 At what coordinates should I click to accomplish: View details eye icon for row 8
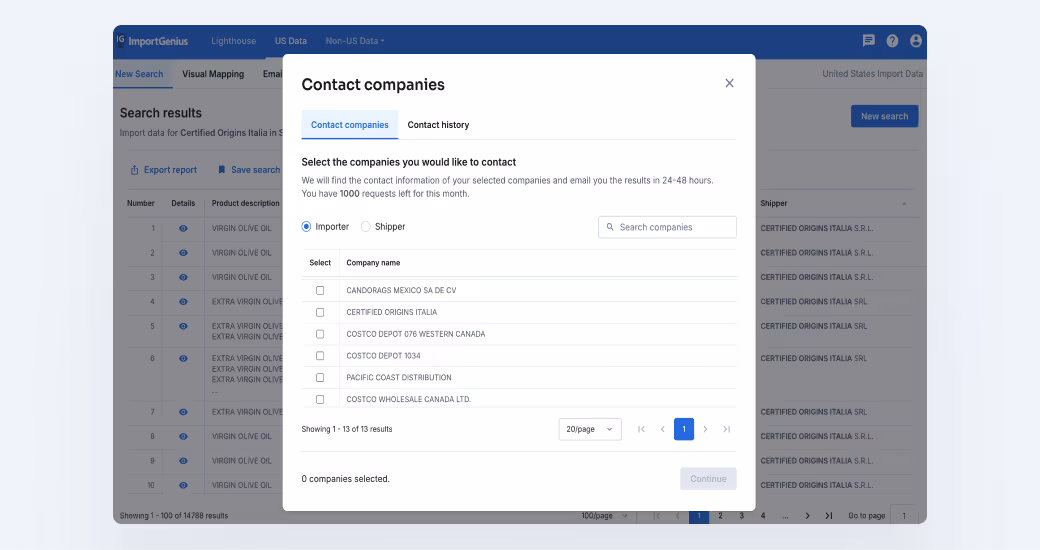pos(183,437)
